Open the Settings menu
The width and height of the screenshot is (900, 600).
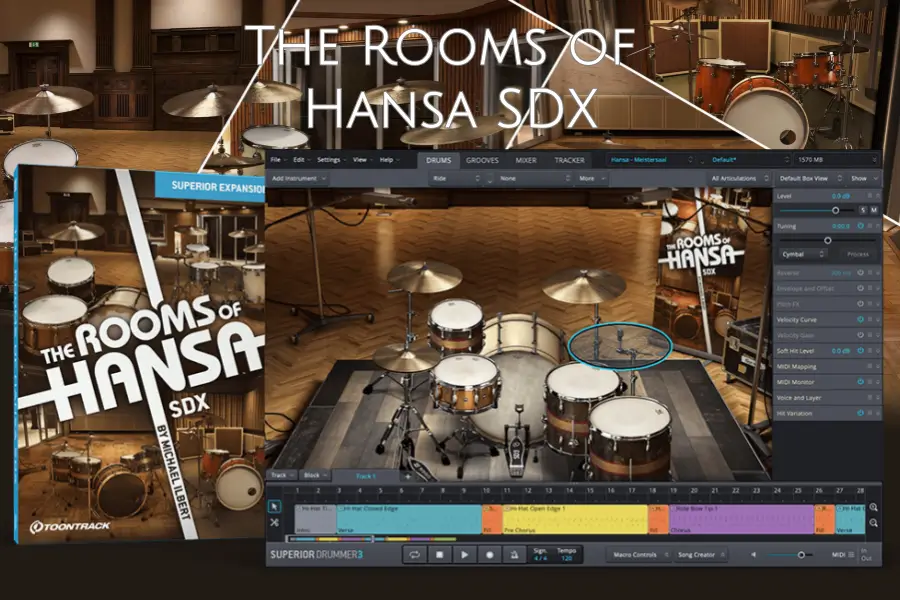pos(331,160)
